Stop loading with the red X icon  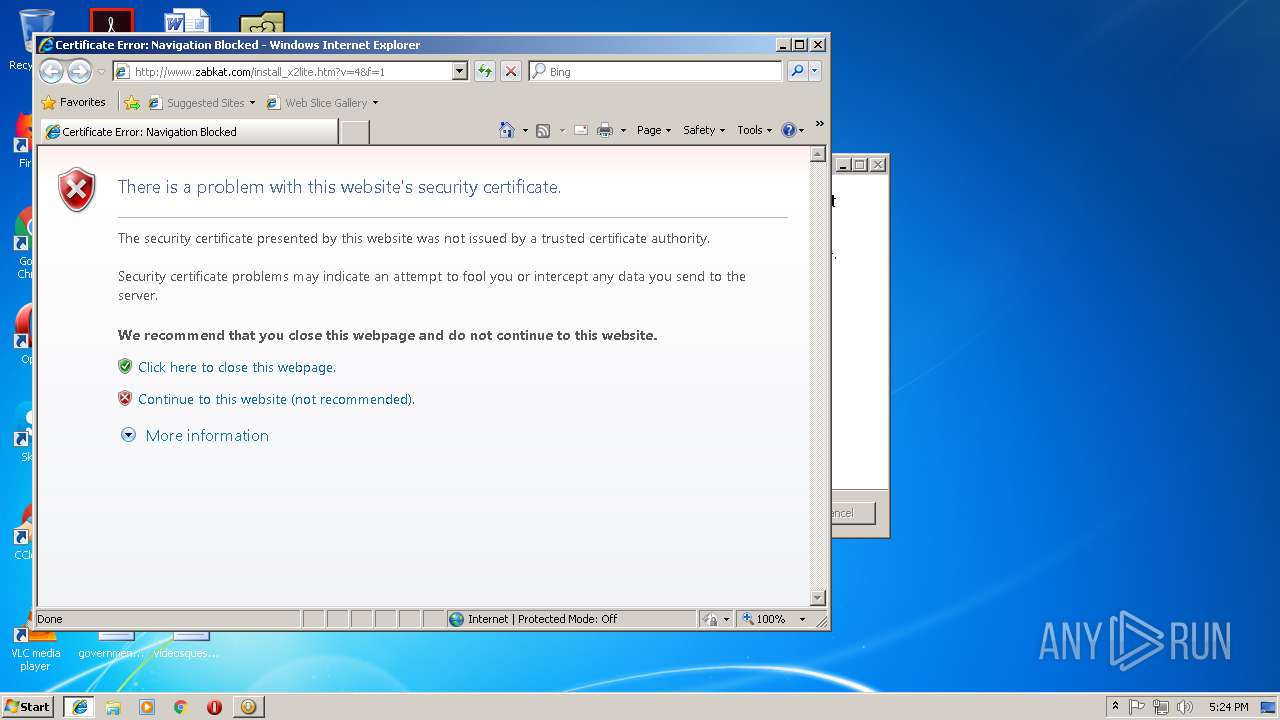(511, 71)
